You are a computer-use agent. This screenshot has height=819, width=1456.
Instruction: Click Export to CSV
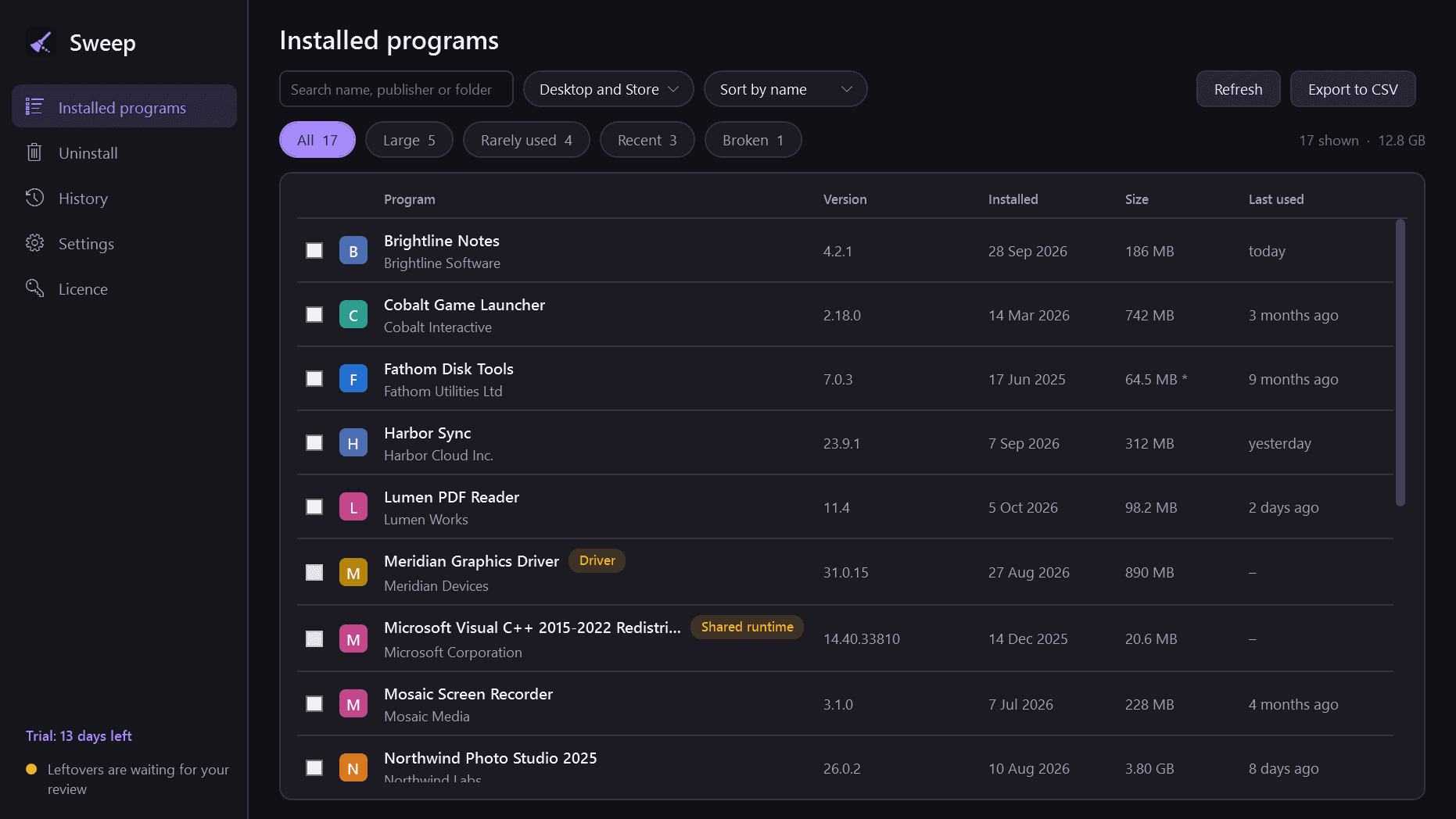point(1353,89)
